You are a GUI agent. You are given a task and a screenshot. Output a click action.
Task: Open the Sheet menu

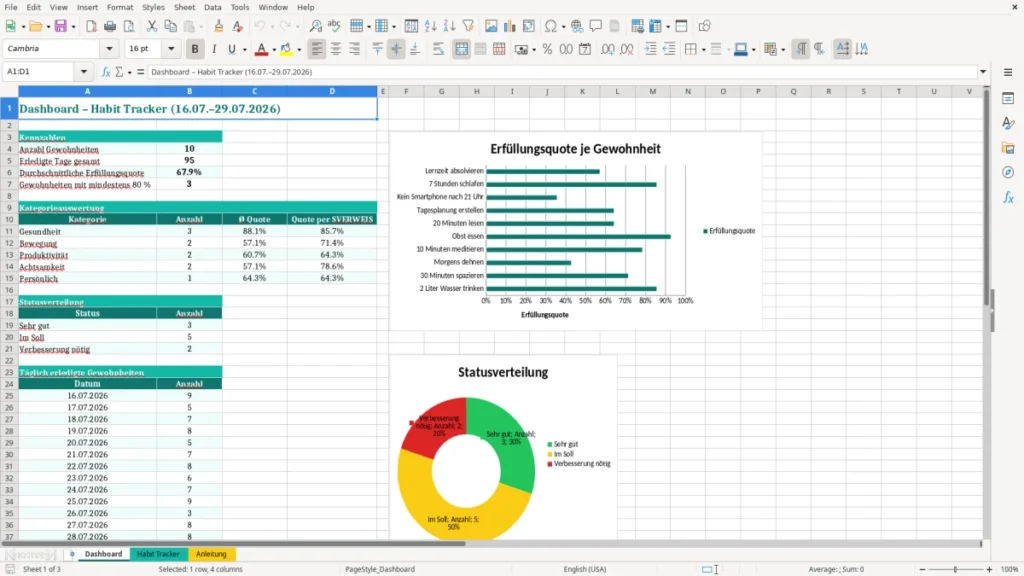point(184,7)
